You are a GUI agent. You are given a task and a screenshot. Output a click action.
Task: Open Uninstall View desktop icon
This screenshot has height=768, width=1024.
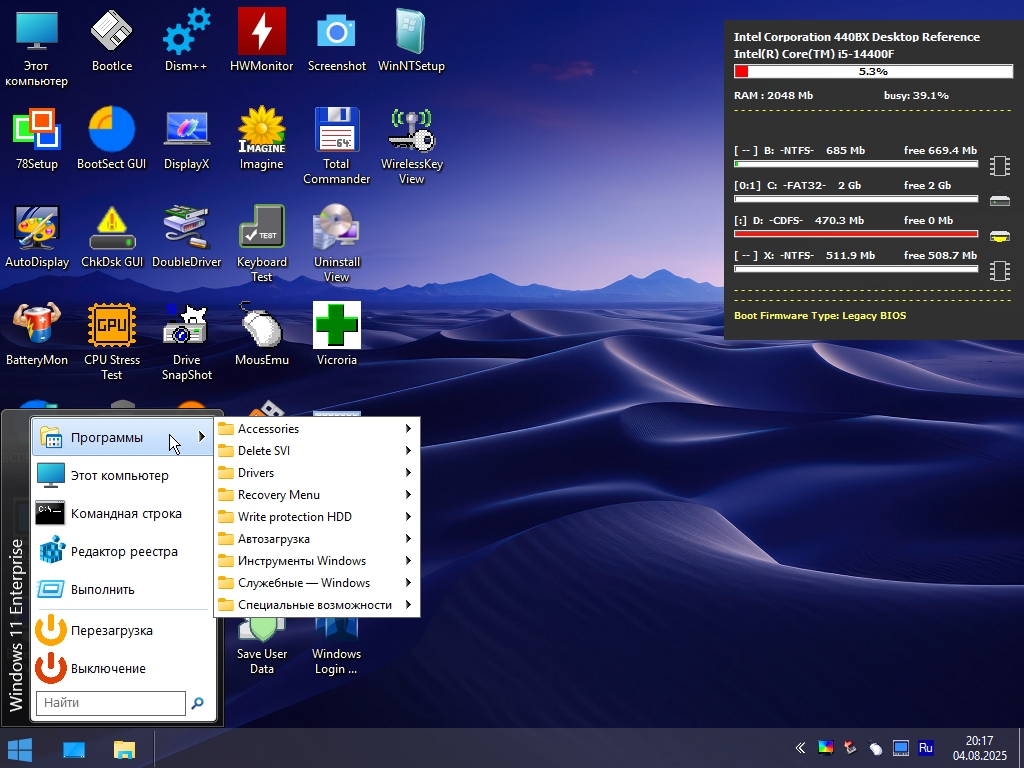(x=336, y=243)
